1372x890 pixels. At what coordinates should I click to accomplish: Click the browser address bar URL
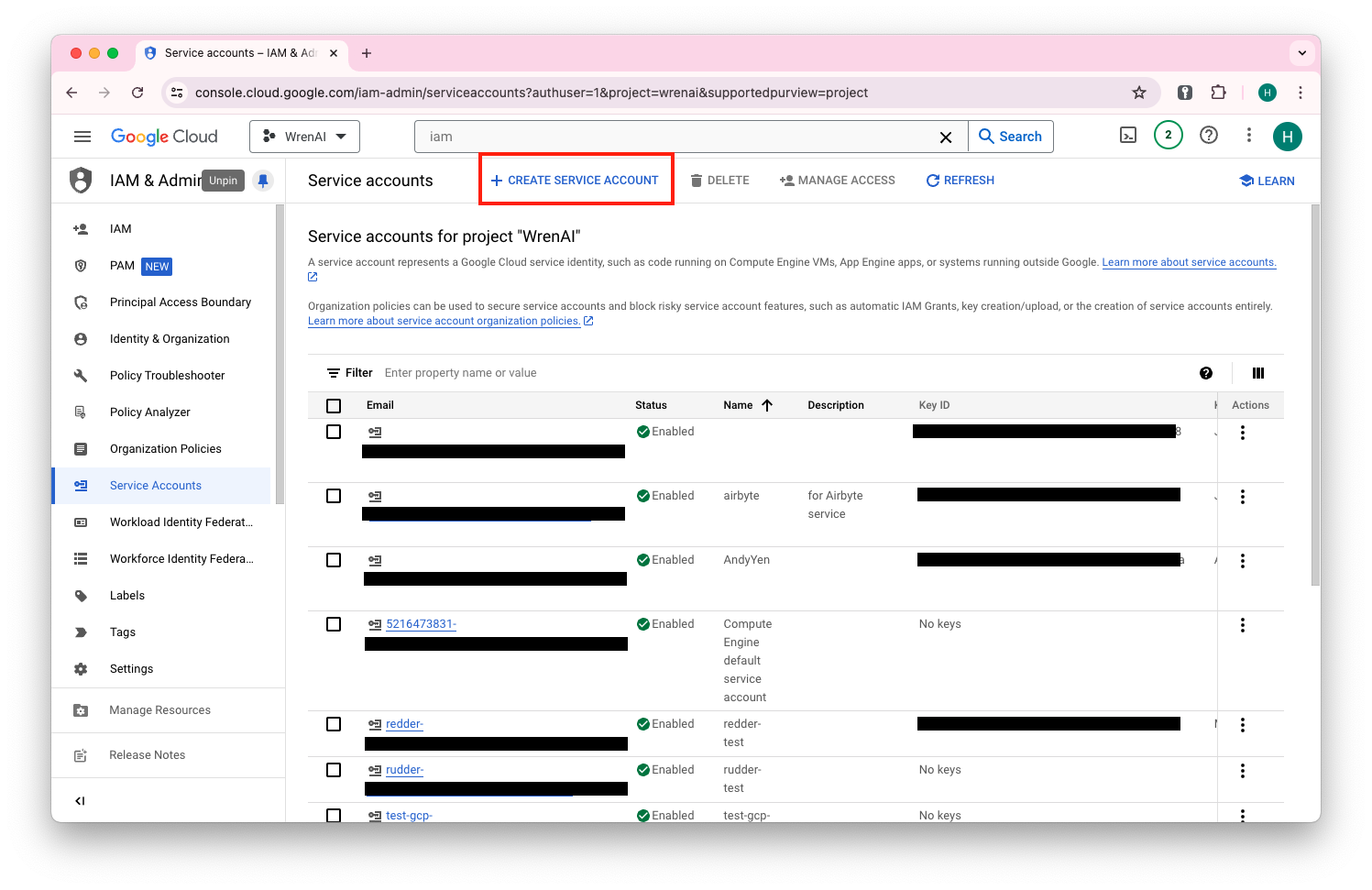532,93
